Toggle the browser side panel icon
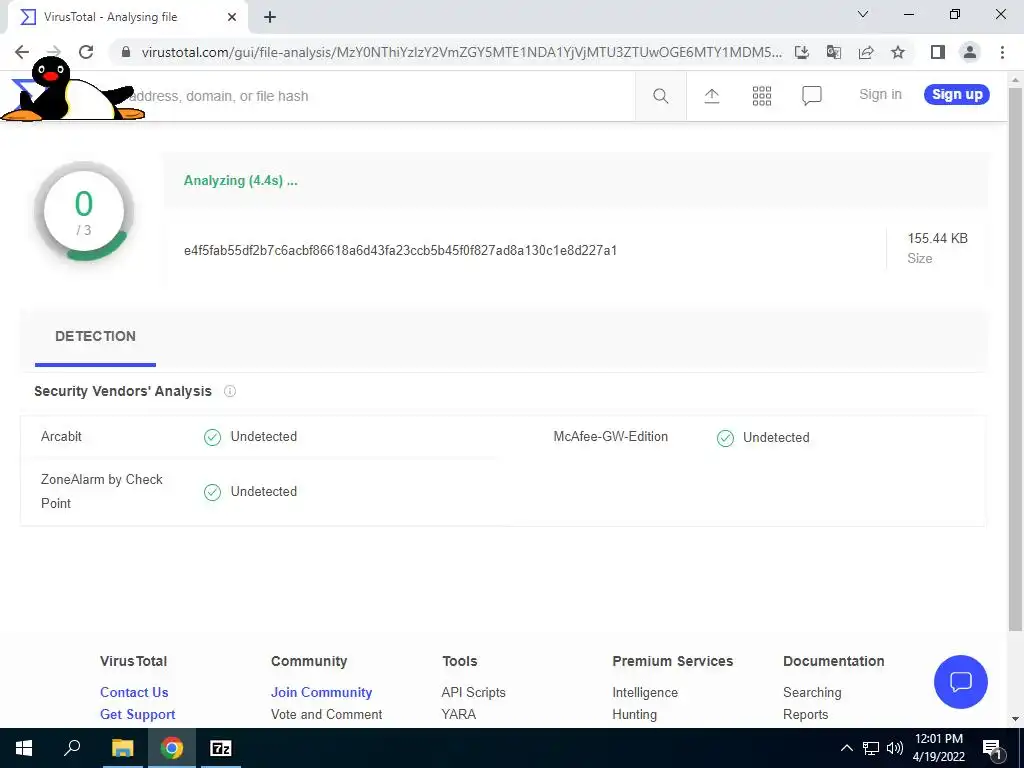Screen dimensions: 1024x768 pos(938,52)
